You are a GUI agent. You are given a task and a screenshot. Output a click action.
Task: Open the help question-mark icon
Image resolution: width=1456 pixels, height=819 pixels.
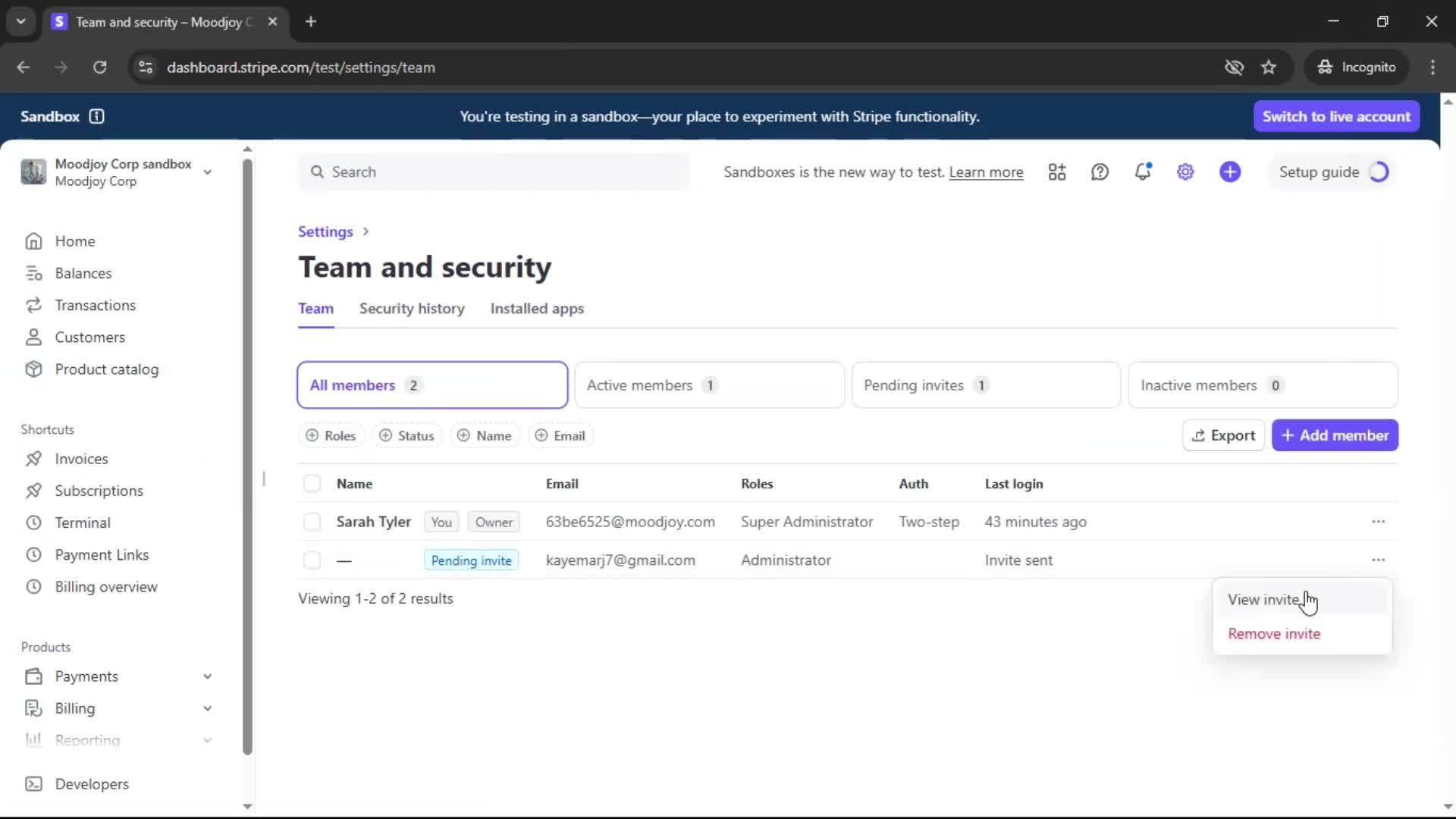pos(1100,172)
